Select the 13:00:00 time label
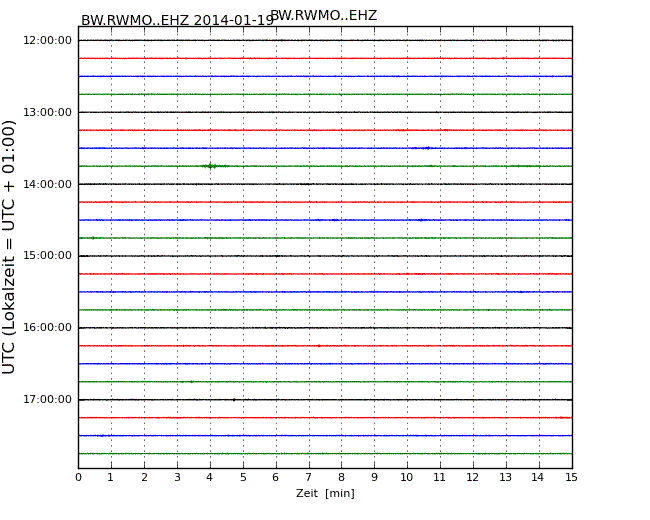The width and height of the screenshot is (650, 520). pos(48,112)
